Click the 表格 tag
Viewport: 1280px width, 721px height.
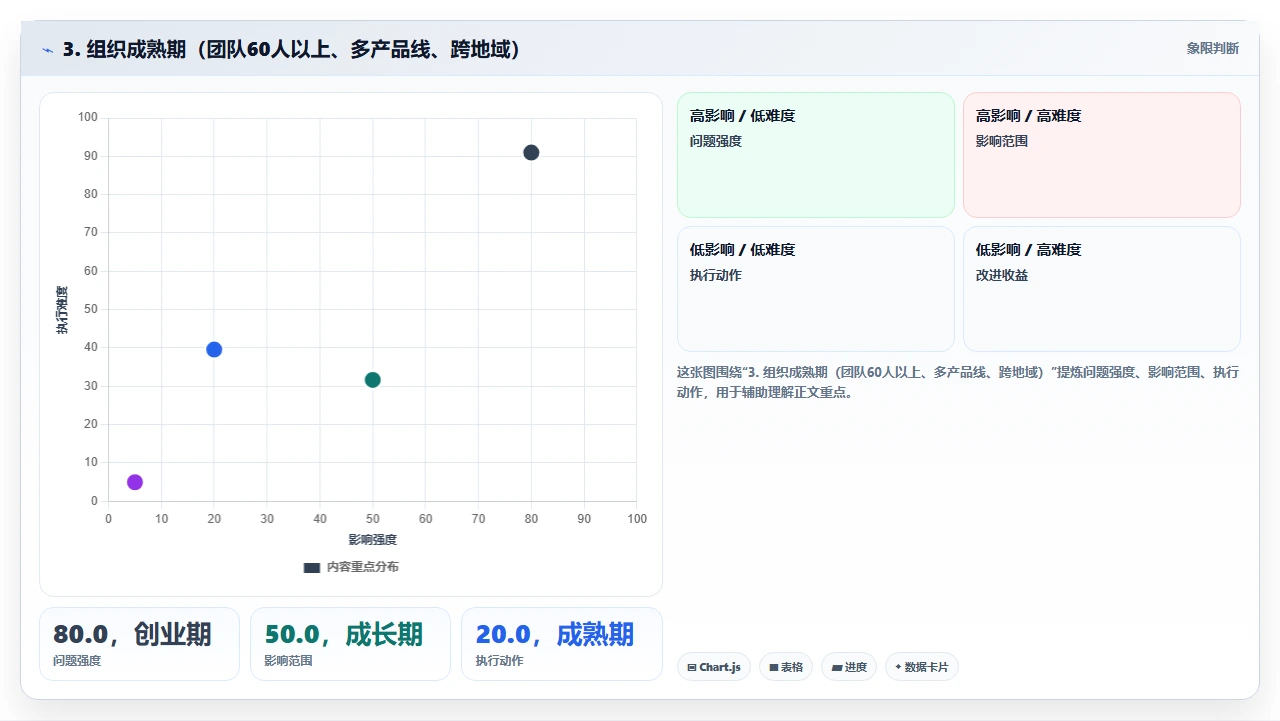tap(786, 667)
